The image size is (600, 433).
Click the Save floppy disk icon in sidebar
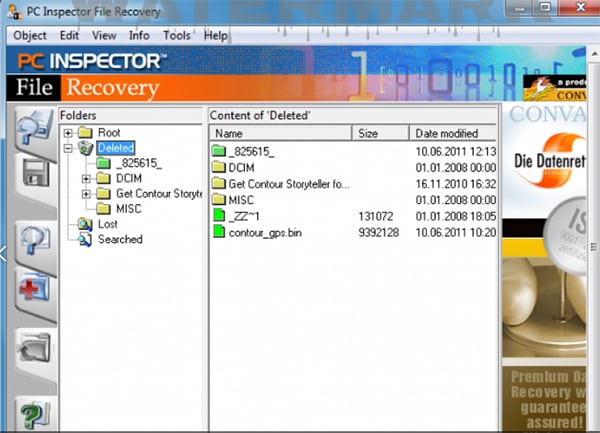(x=36, y=173)
